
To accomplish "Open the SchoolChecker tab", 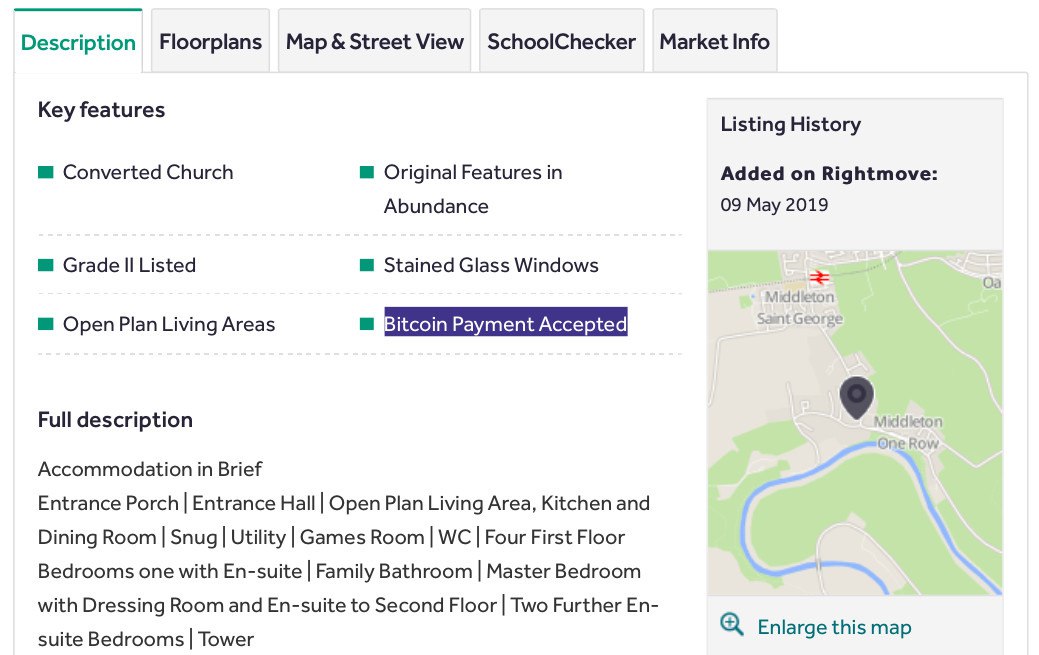I will point(561,42).
